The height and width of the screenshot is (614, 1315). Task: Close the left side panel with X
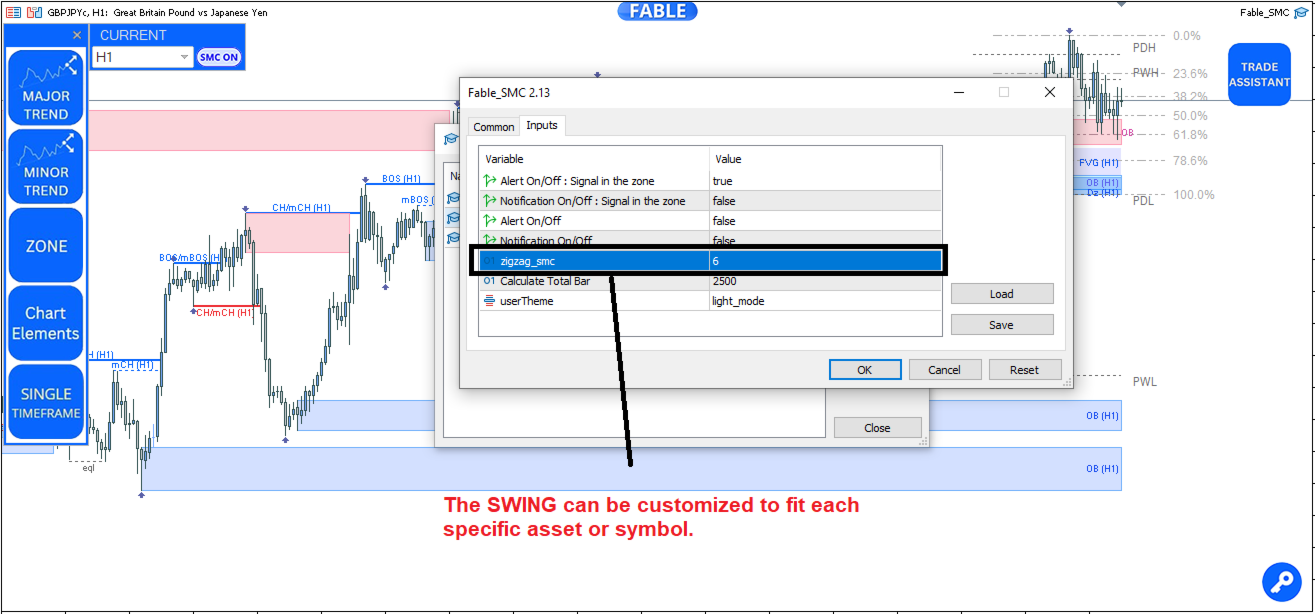(x=77, y=35)
